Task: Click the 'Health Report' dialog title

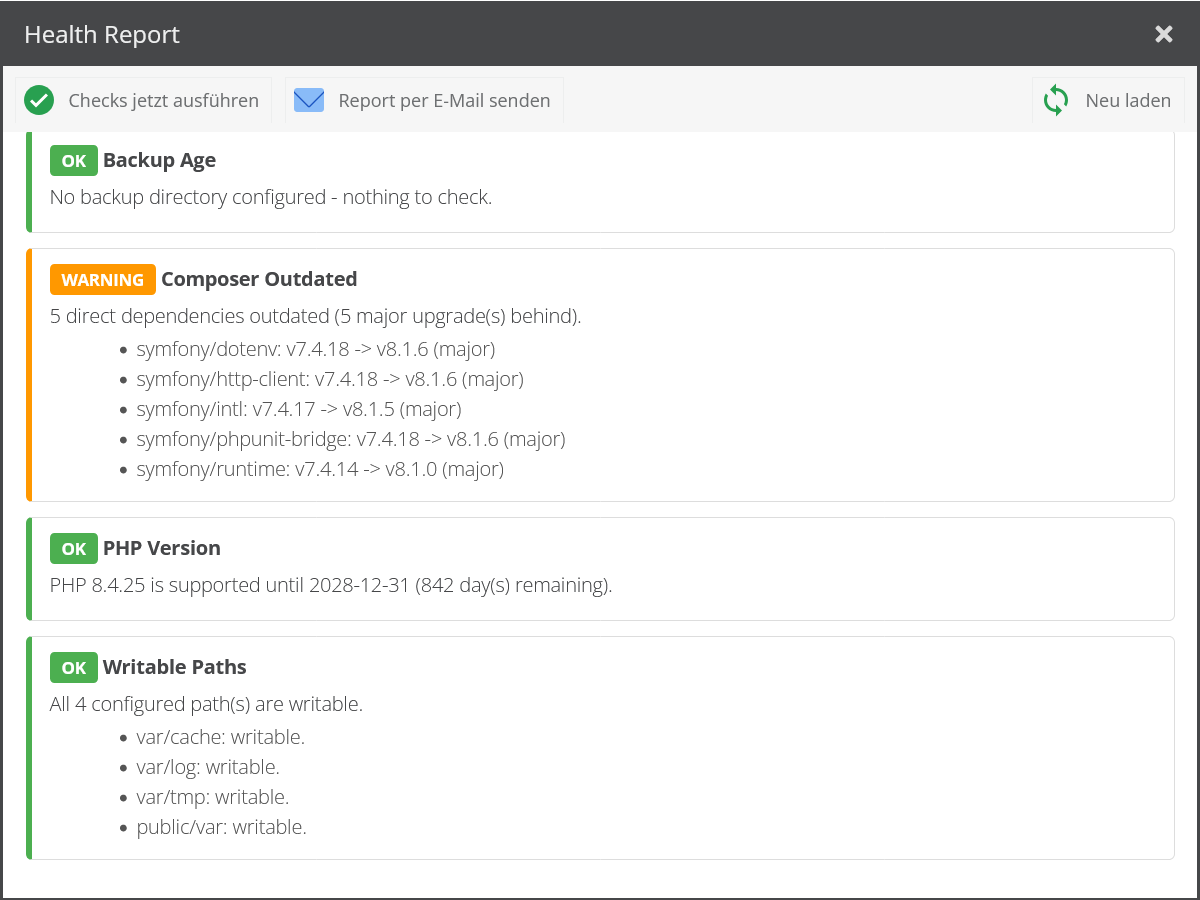Action: point(102,34)
